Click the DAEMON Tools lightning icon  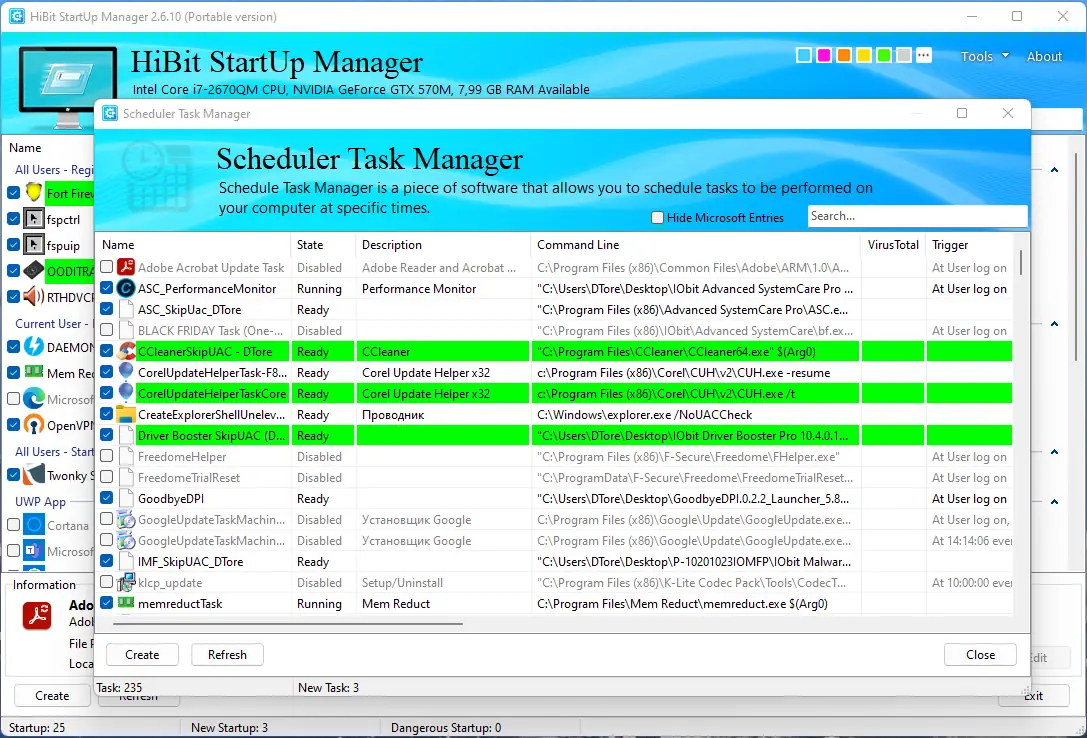tap(33, 346)
